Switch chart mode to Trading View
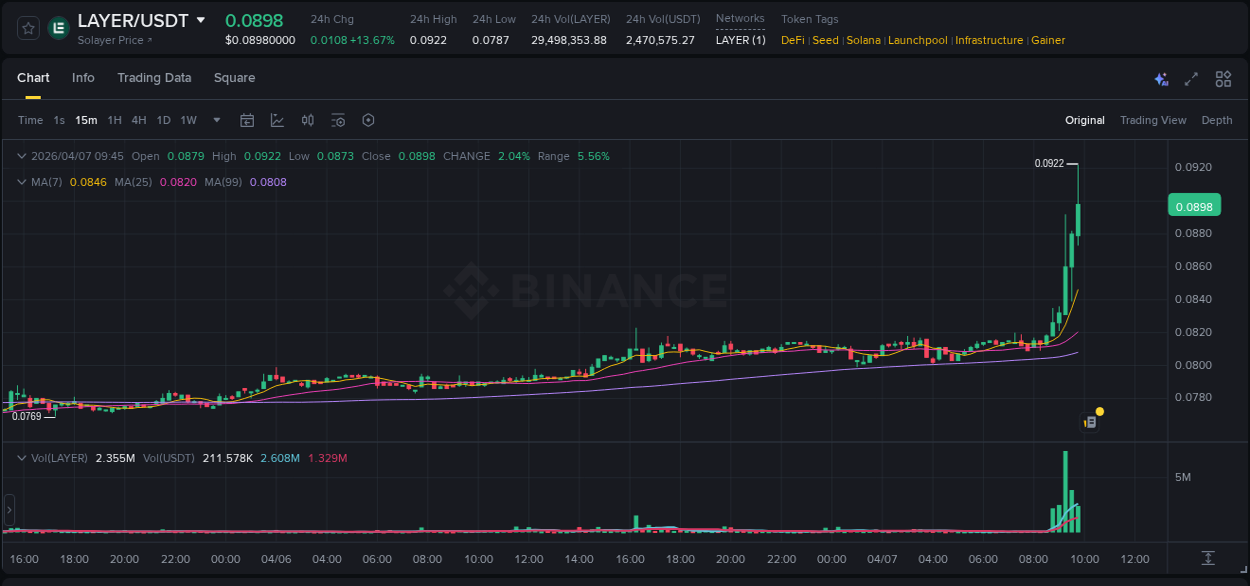 [1153, 120]
